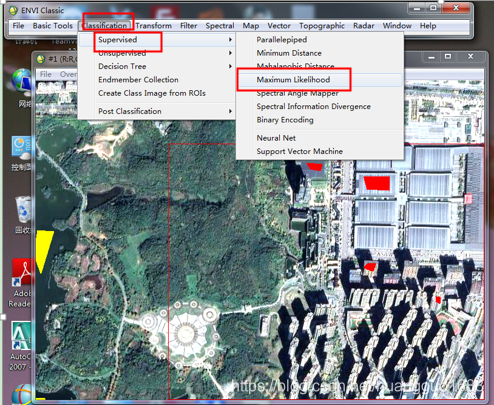Open the Transform menu
This screenshot has height=405, width=494.
coord(154,26)
